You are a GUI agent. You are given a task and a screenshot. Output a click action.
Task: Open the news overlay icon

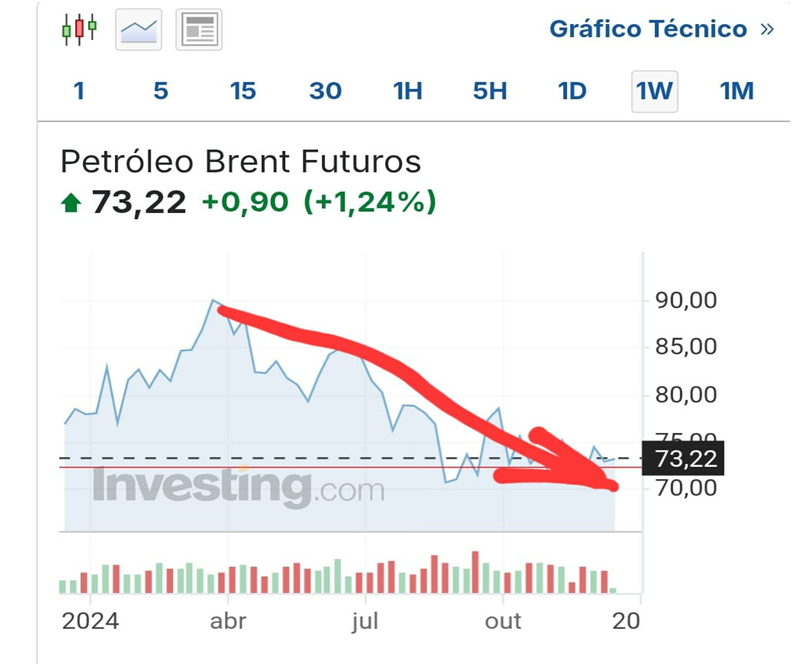pyautogui.click(x=199, y=30)
